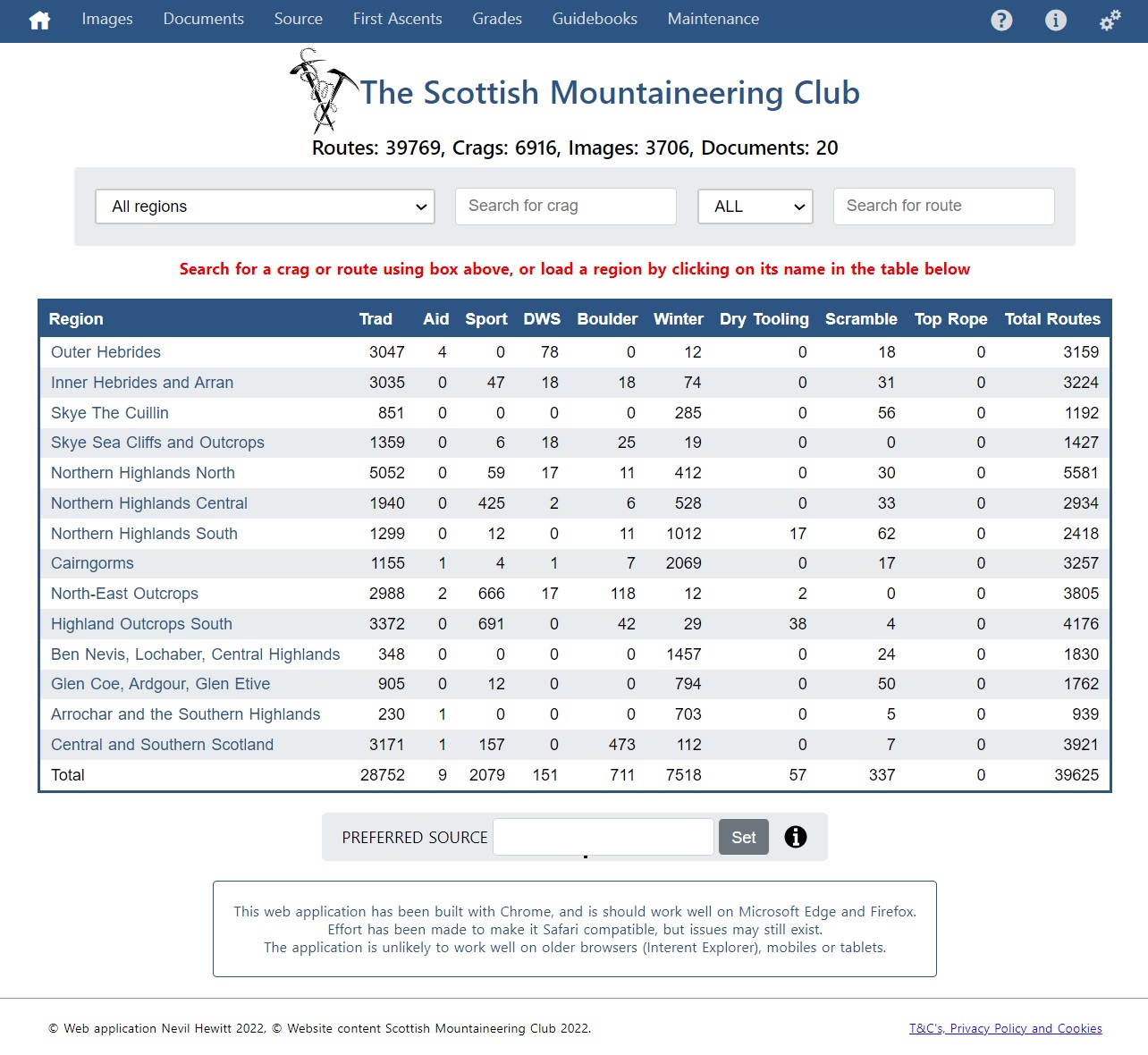Viewport: 1148px width, 1055px height.
Task: Click the Routes and Crags statistics line
Action: 575,148
